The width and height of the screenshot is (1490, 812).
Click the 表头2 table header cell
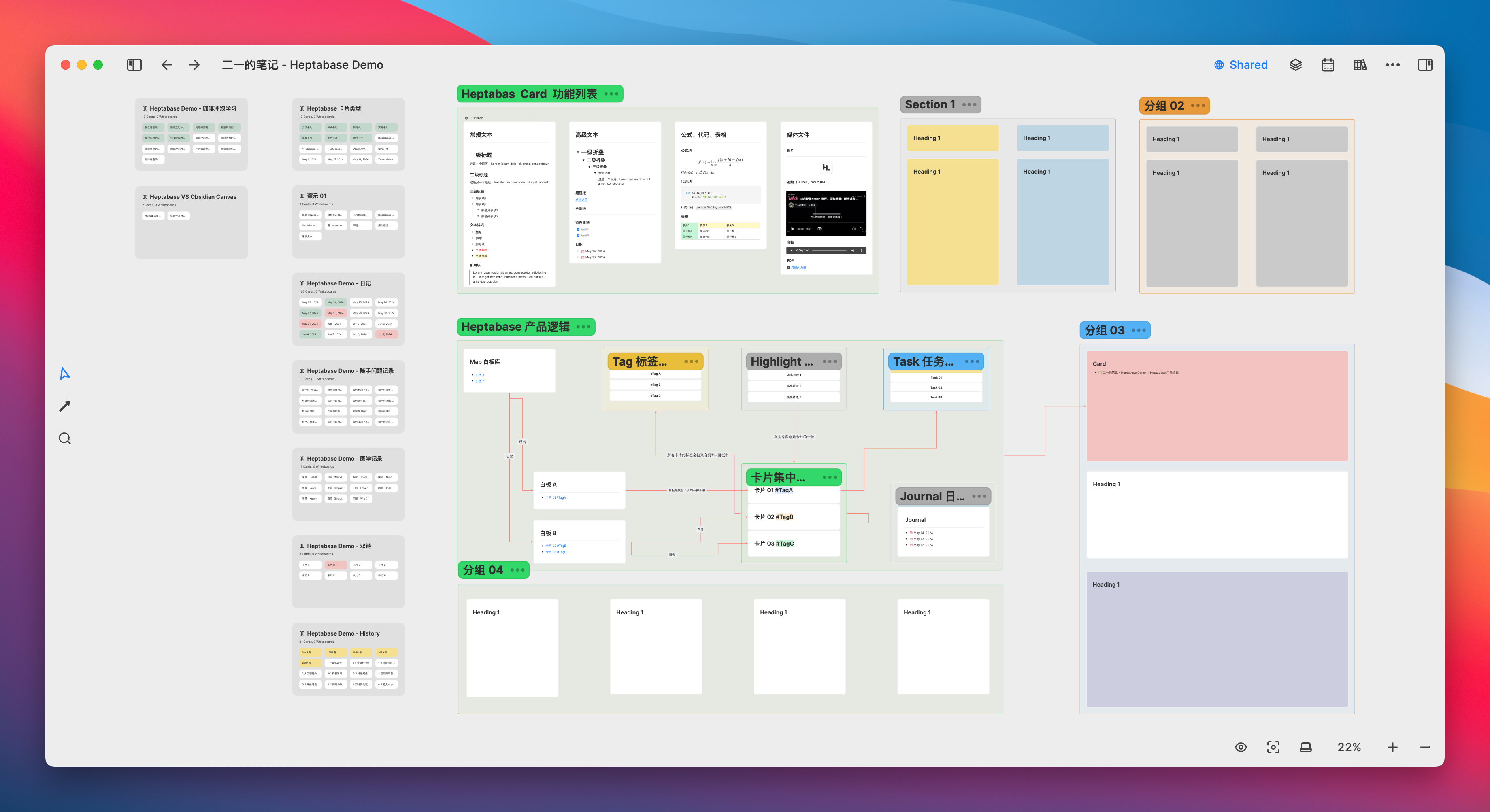click(x=711, y=225)
